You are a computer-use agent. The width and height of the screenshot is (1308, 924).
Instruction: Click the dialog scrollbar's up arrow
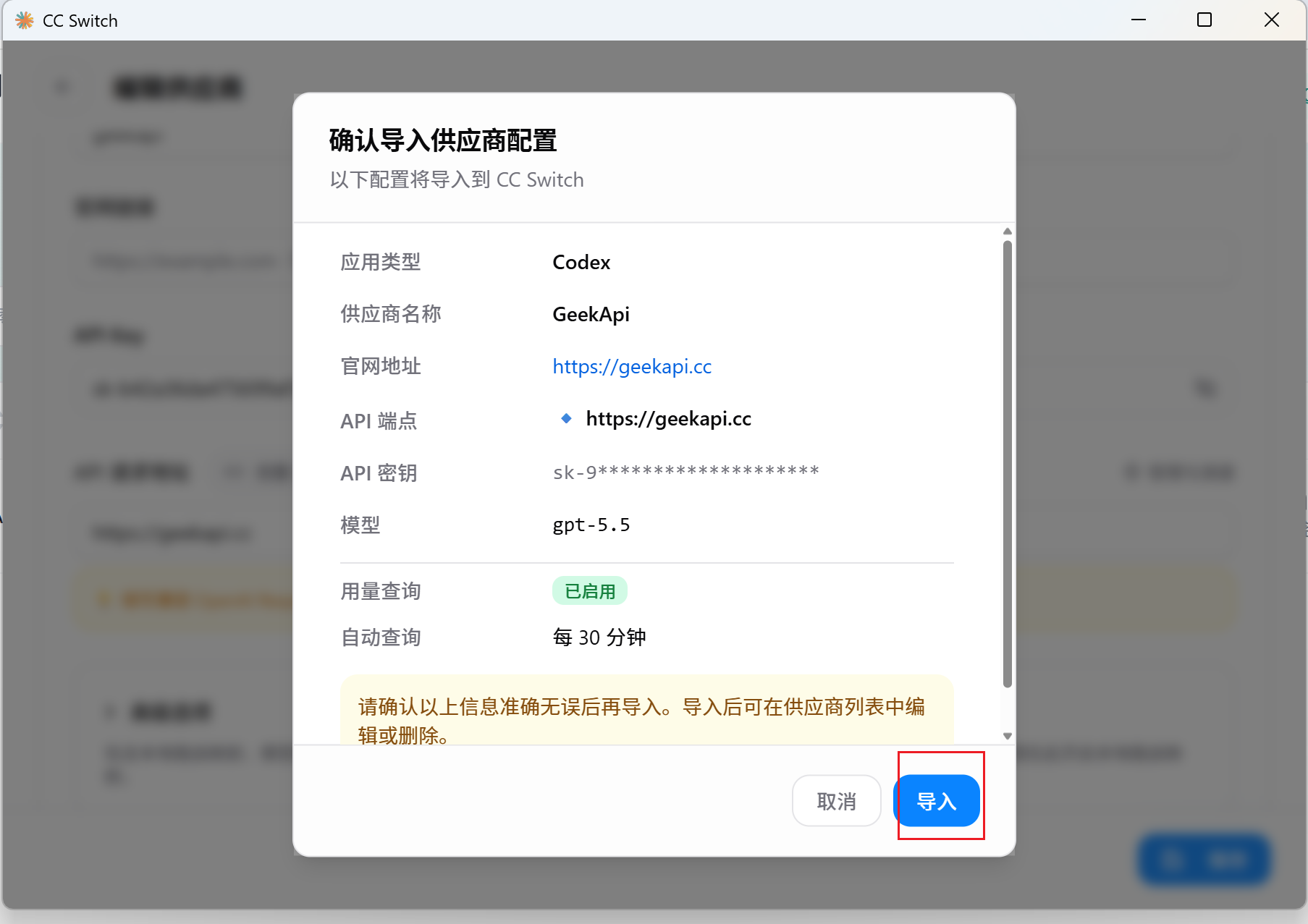click(1007, 232)
